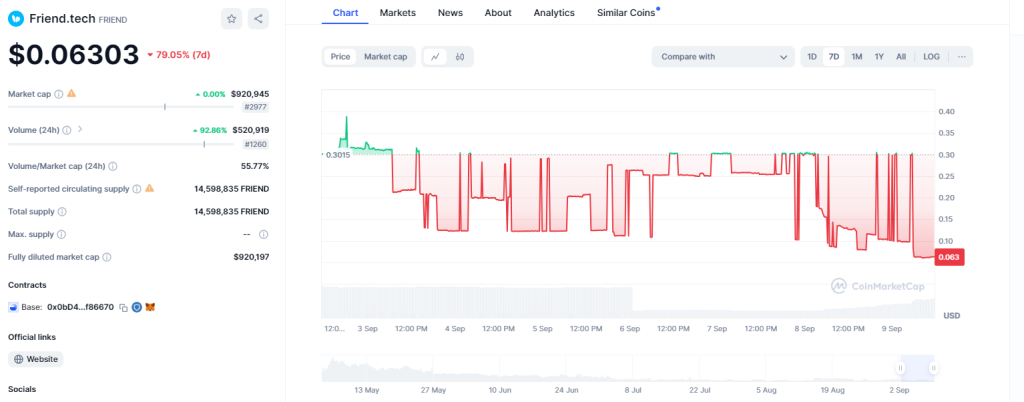Click the Market cap warning triangle icon

point(71,94)
